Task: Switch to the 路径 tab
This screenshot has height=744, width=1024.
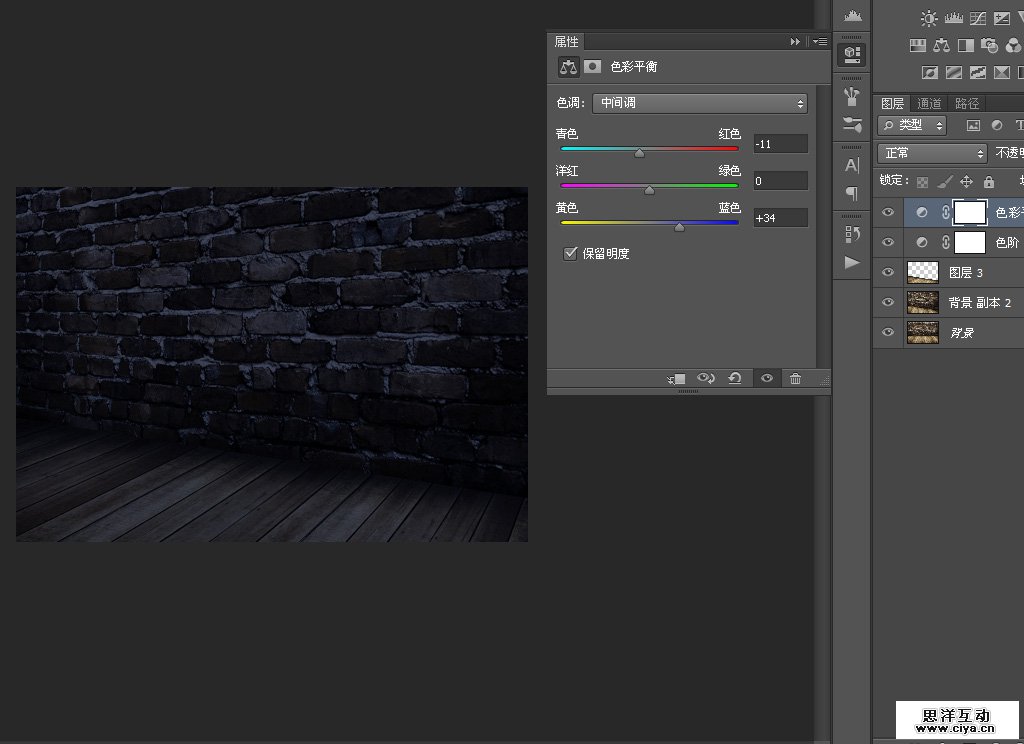Action: point(967,103)
